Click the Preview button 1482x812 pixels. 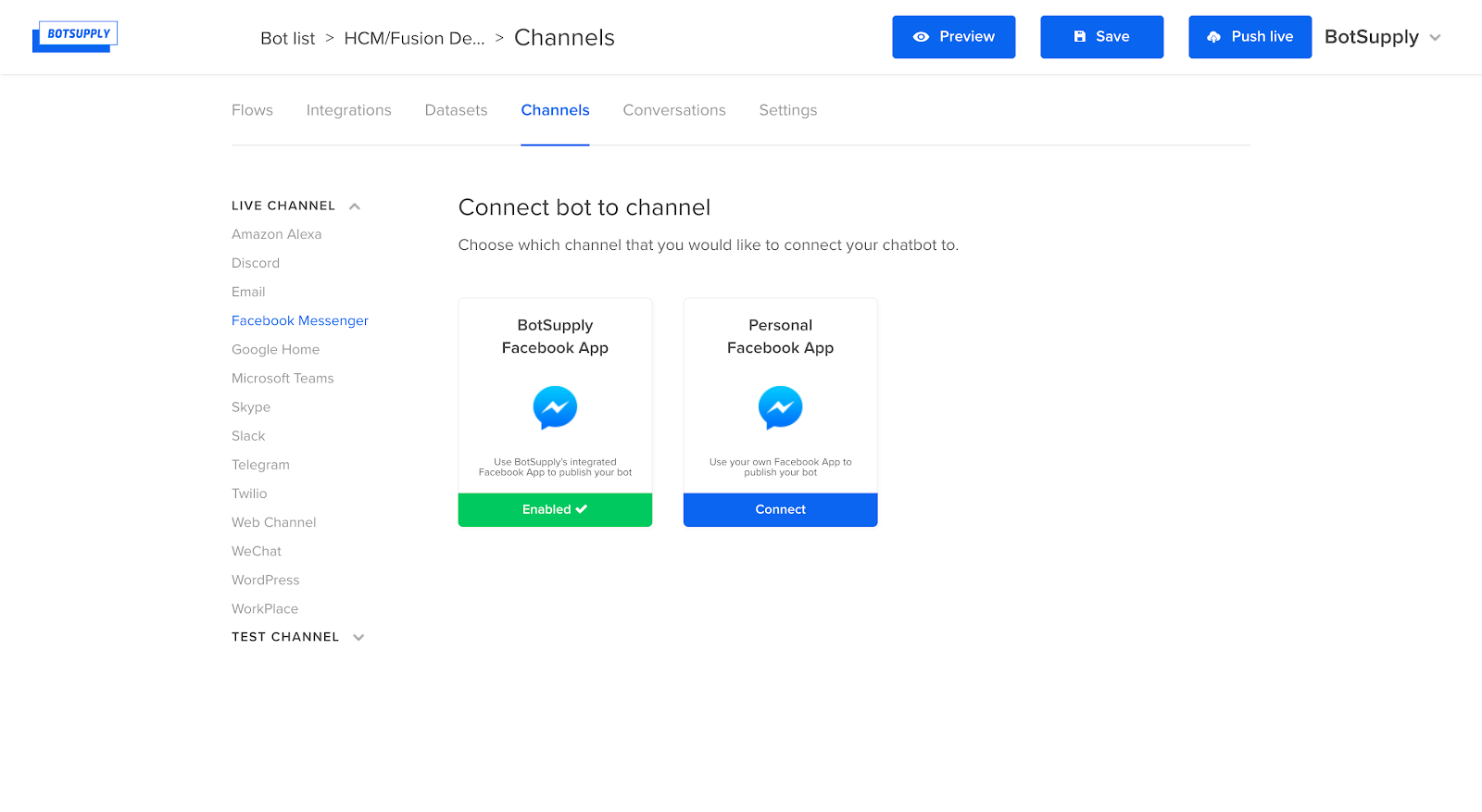954,37
